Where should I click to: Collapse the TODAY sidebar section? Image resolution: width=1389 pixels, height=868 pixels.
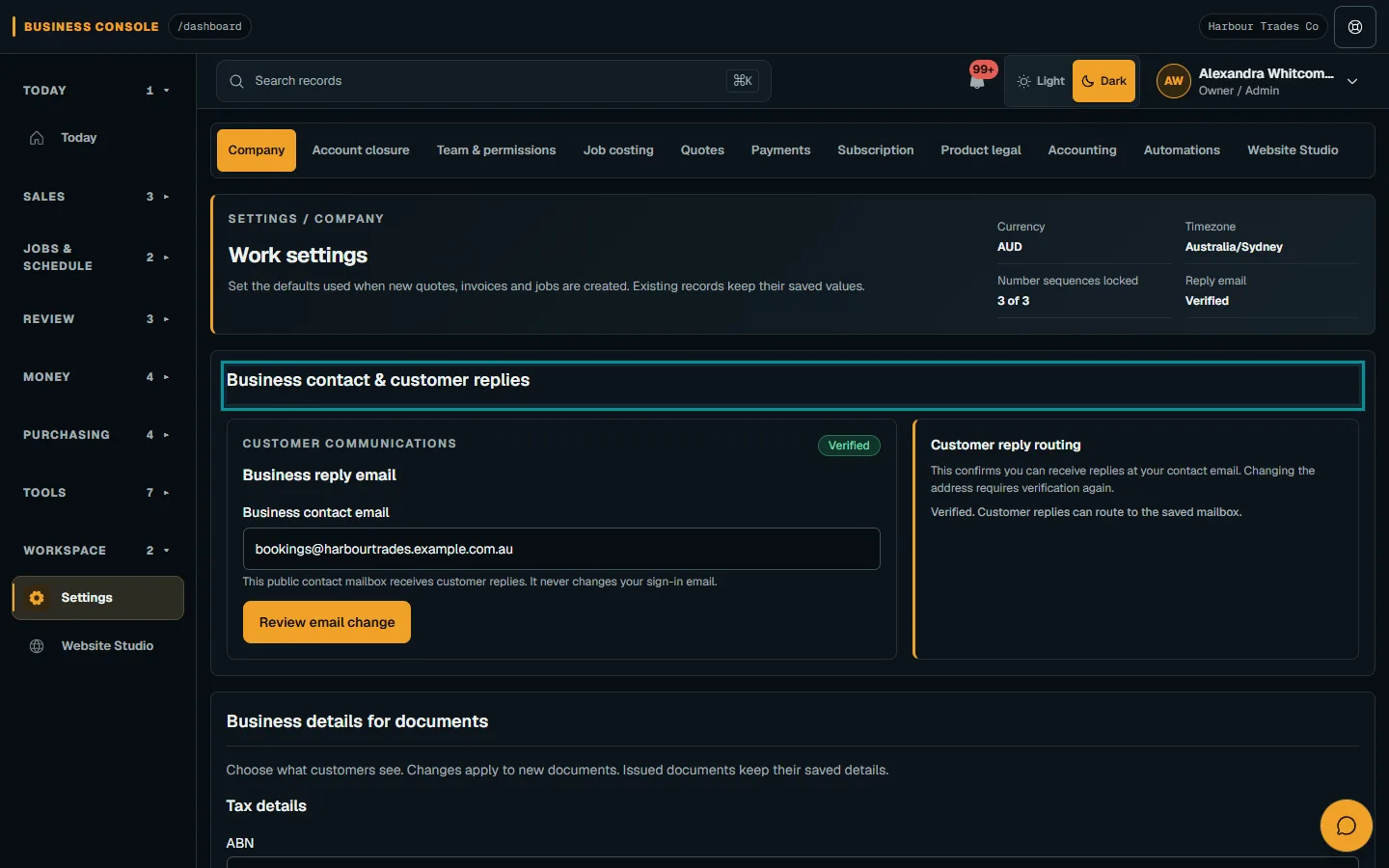(96, 91)
